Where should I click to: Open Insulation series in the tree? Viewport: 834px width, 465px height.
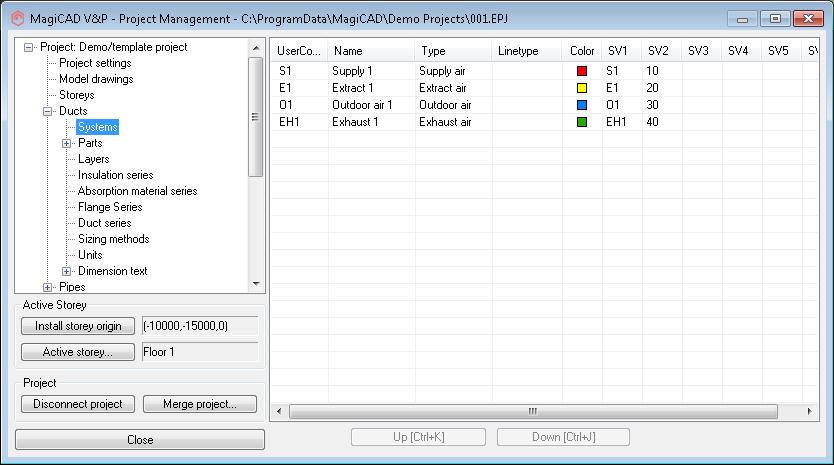115,175
